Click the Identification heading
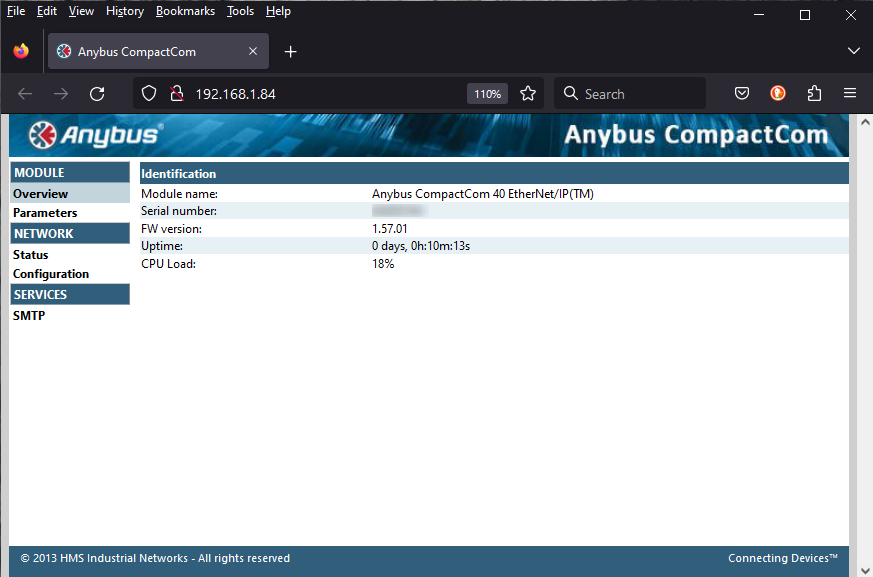The image size is (873, 577). pyautogui.click(x=179, y=174)
